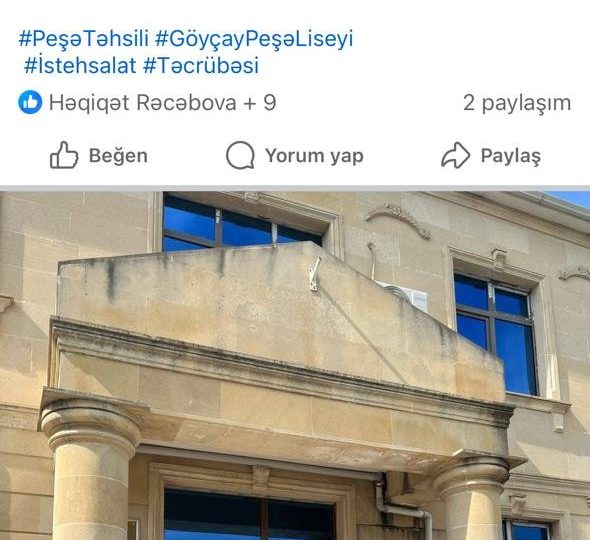The width and height of the screenshot is (590, 540).
Task: Open the #GöyçayPeşəLiseyi hashtag
Action: [x=254, y=39]
